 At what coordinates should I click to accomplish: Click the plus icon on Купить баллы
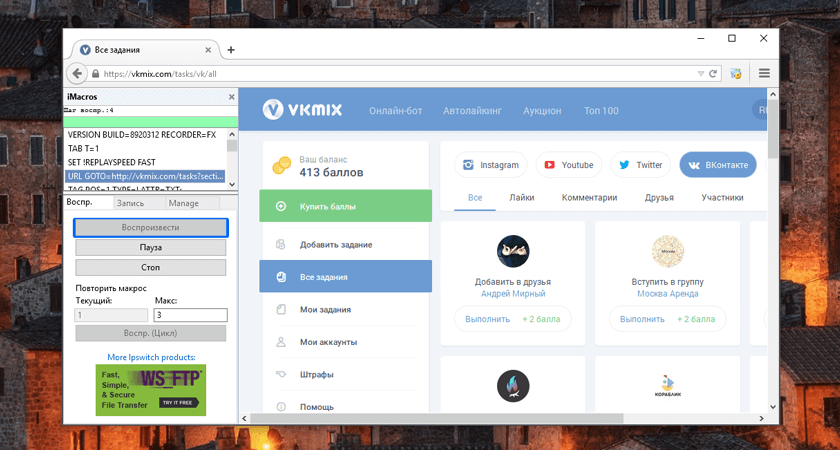pos(281,206)
